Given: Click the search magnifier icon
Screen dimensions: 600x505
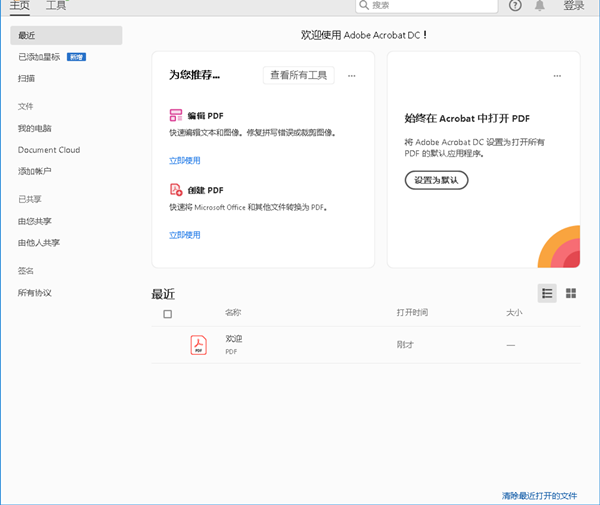Looking at the screenshot, I should 363,6.
